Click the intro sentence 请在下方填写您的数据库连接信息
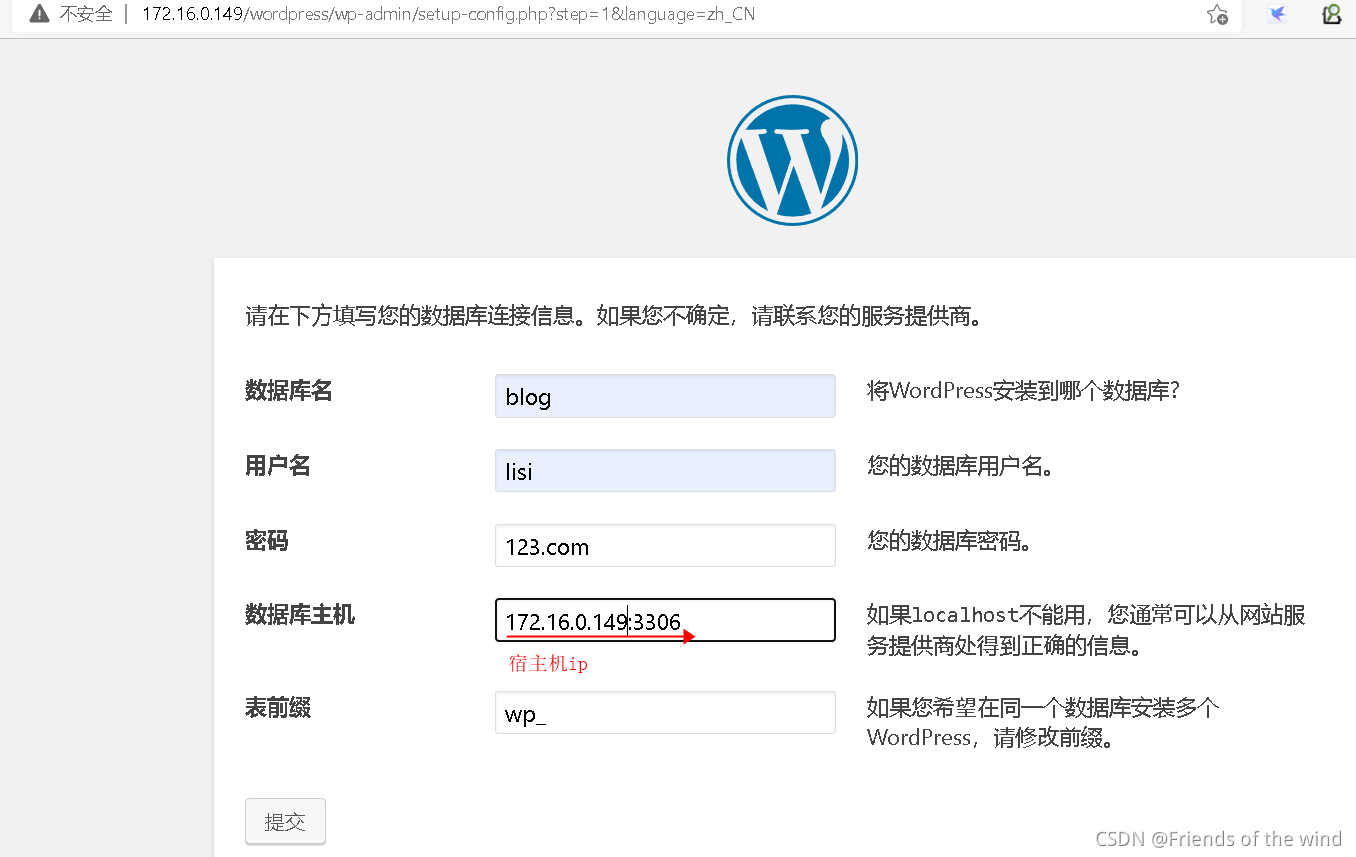The width and height of the screenshot is (1356, 857). [x=615, y=317]
